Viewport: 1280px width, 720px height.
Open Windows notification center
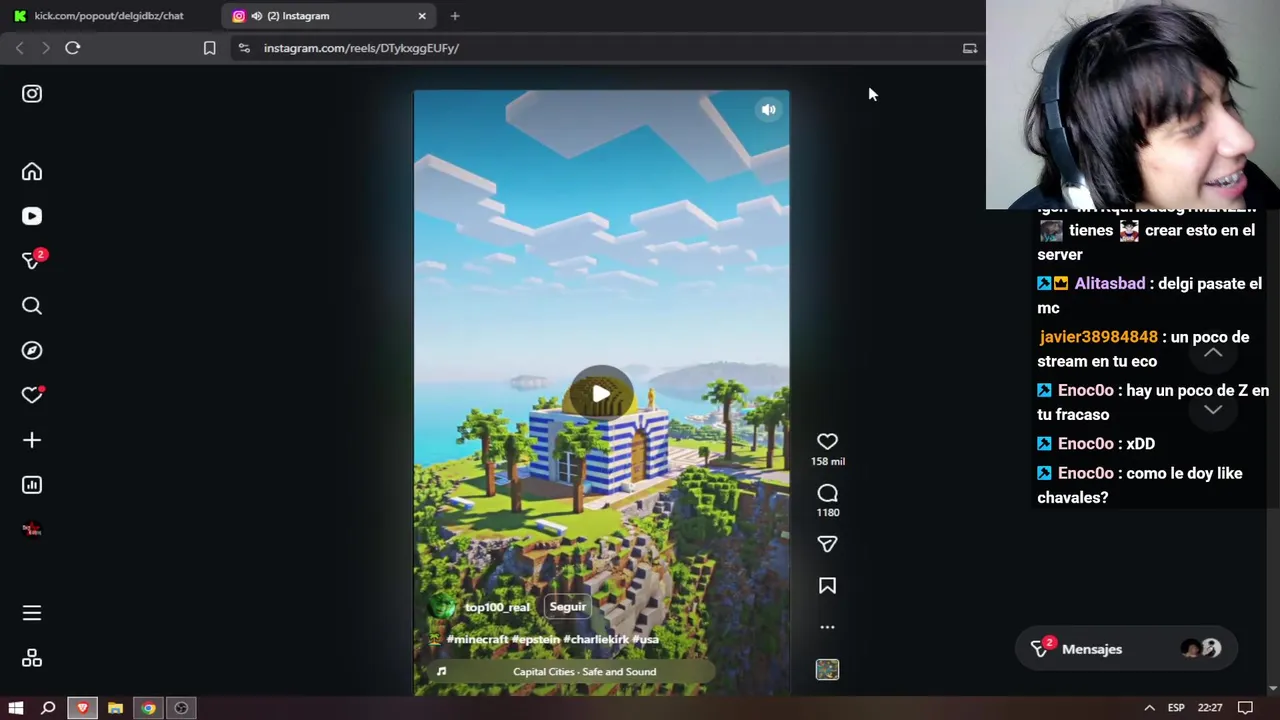[1245, 708]
